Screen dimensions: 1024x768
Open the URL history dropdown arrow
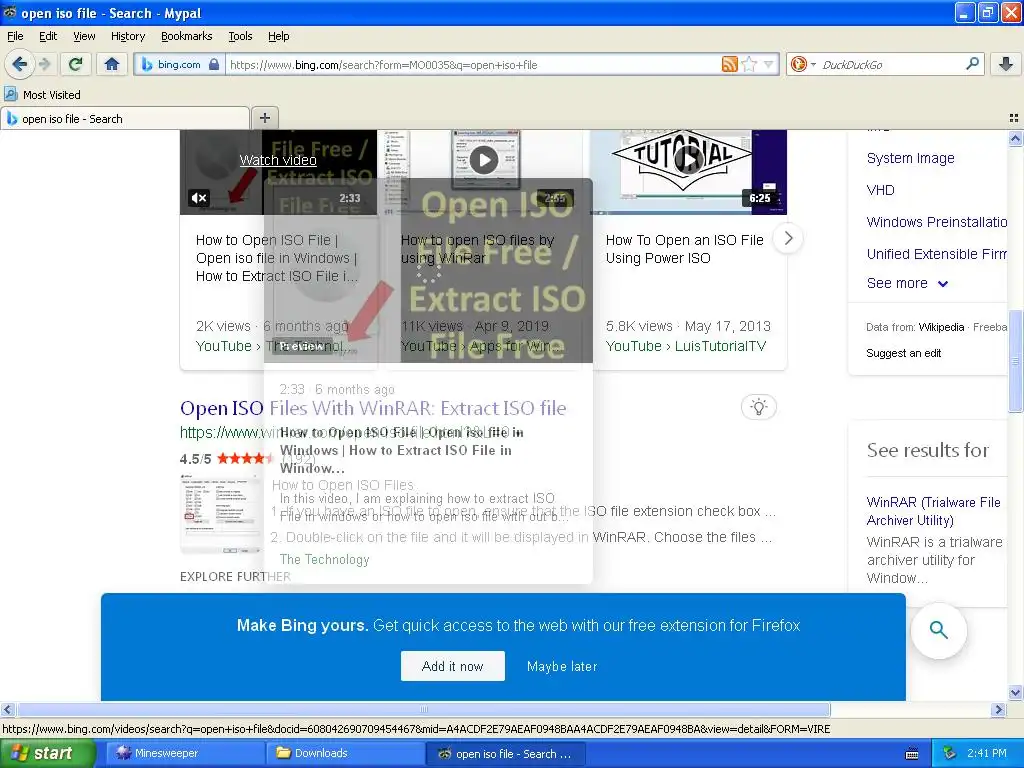click(769, 64)
